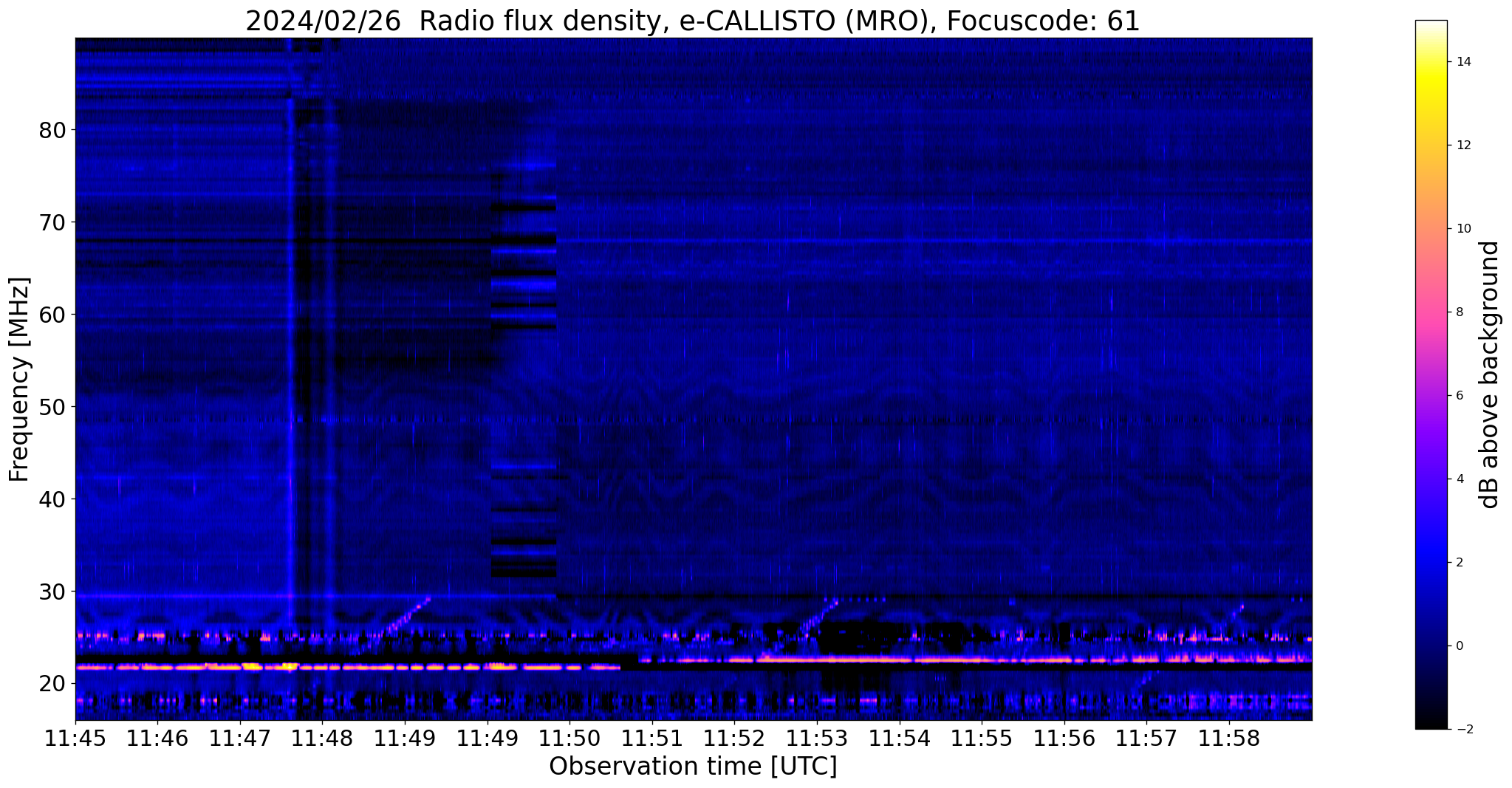Click the 11:52 time tick label
The width and height of the screenshot is (1512, 788).
pos(735,738)
